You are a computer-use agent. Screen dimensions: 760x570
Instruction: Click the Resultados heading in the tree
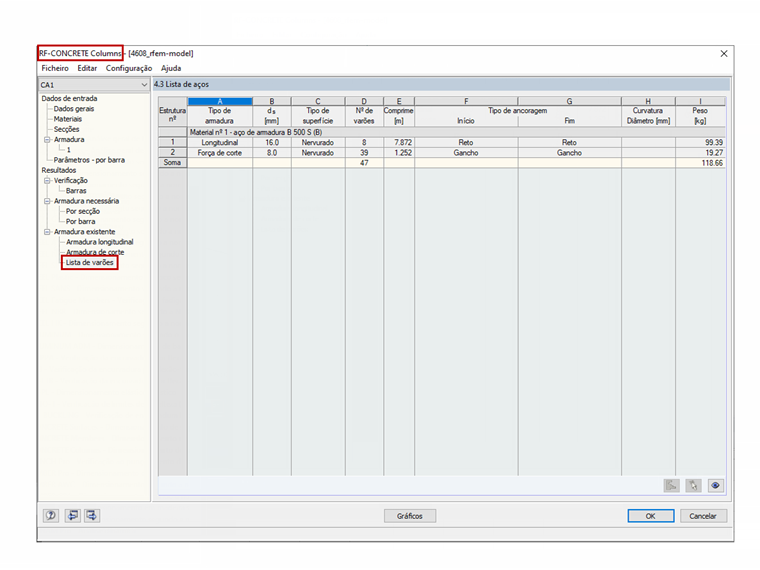59,170
